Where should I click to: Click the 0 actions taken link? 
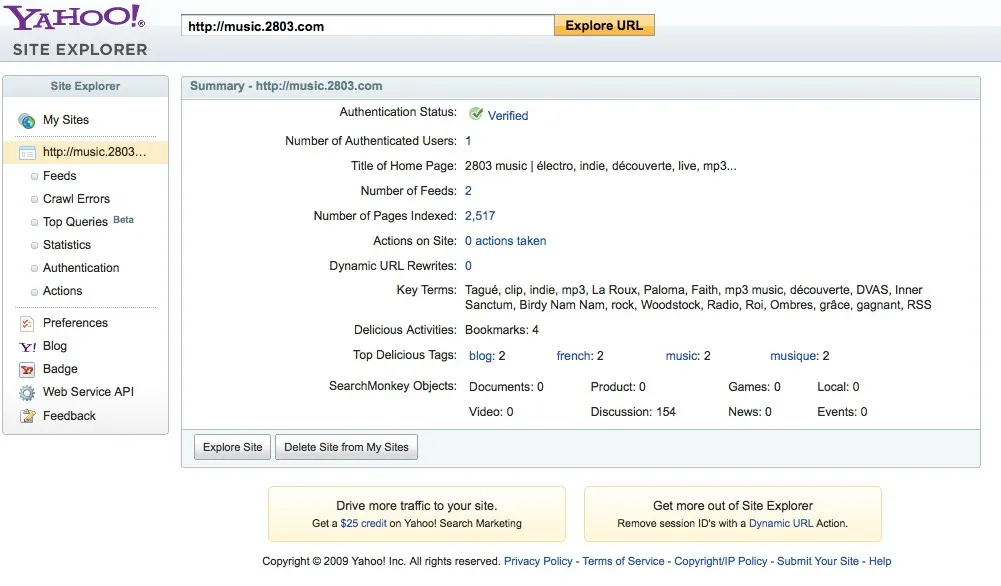pos(505,241)
